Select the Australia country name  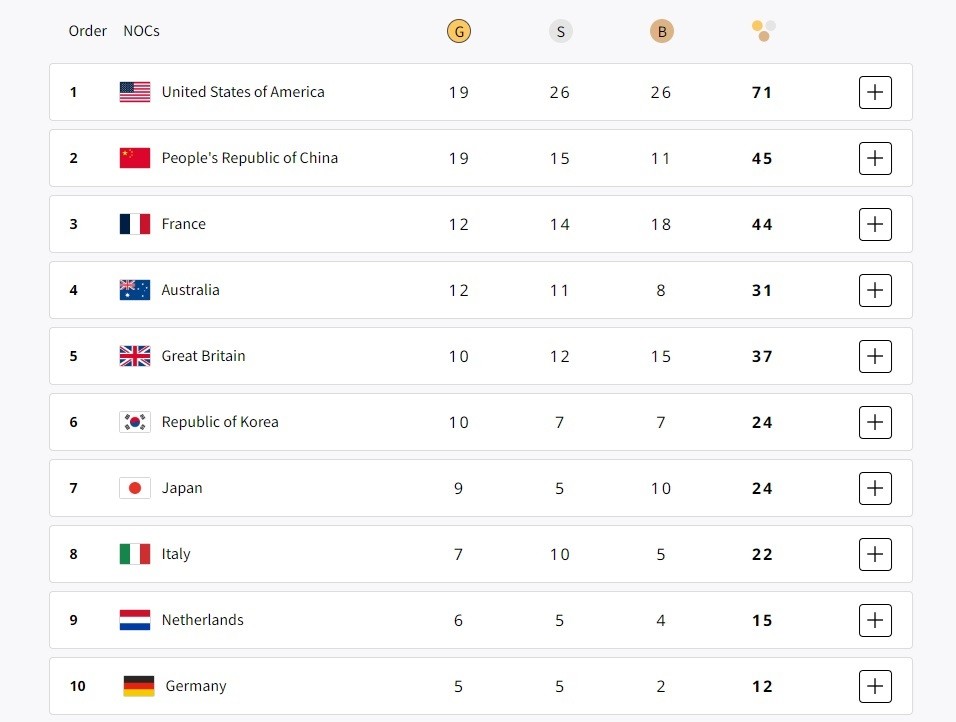[x=191, y=290]
